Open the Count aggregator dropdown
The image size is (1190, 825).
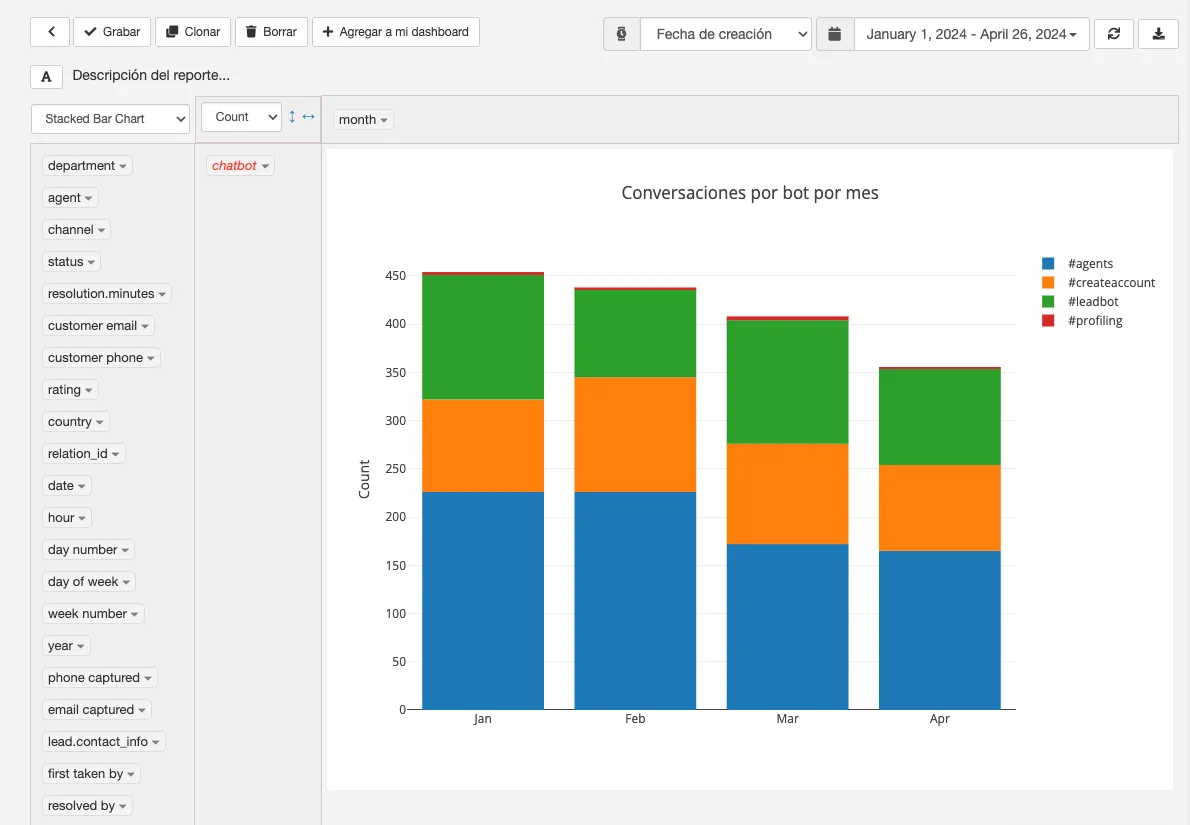coord(241,117)
